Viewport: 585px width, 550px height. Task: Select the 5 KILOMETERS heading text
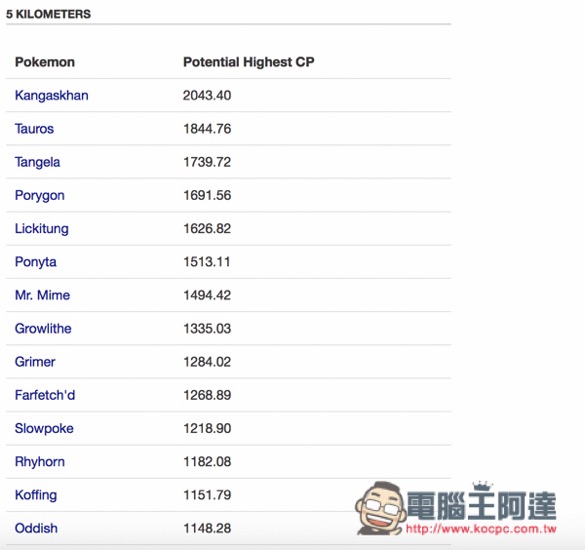49,14
